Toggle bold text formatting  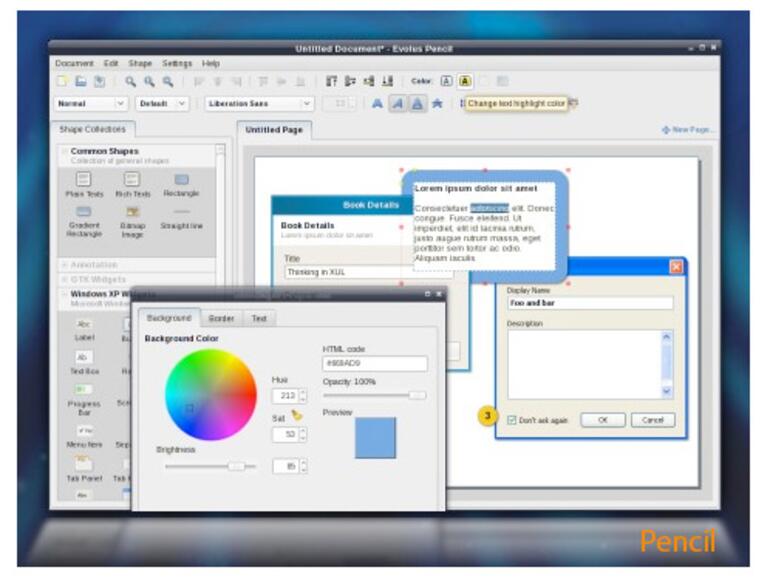coord(377,104)
